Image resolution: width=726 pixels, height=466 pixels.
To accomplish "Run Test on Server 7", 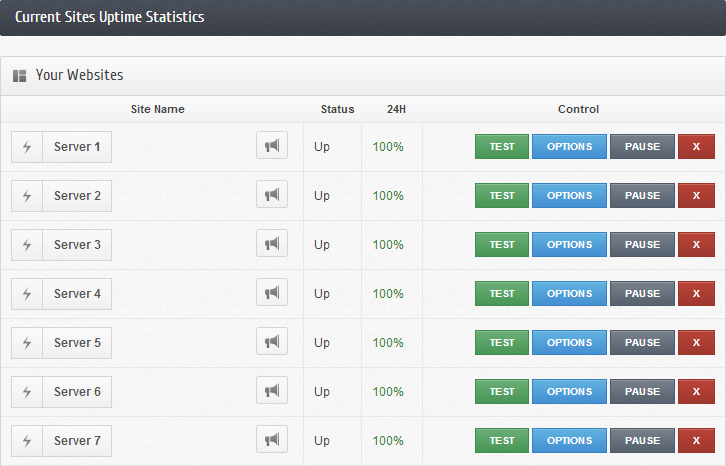I will (x=502, y=441).
